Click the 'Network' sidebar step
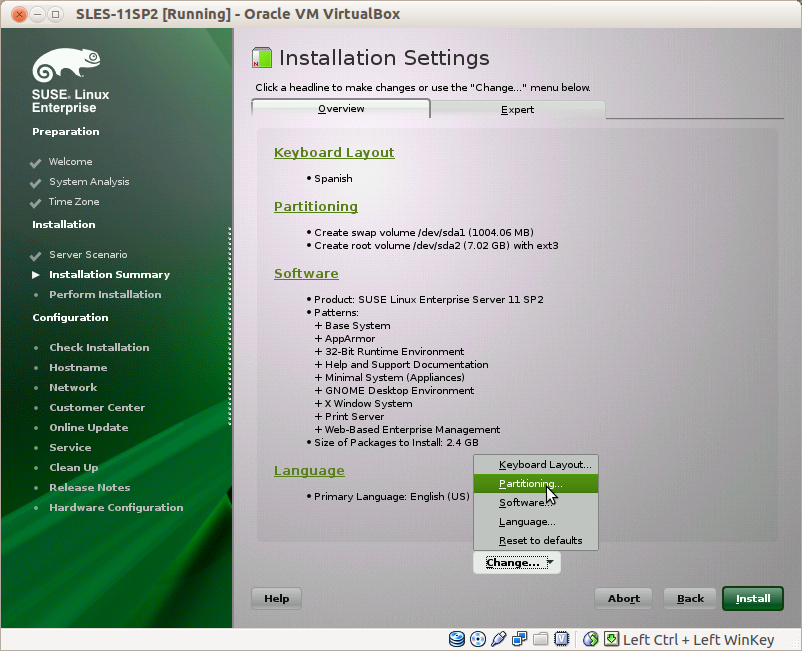The width and height of the screenshot is (802, 651). pos(73,387)
